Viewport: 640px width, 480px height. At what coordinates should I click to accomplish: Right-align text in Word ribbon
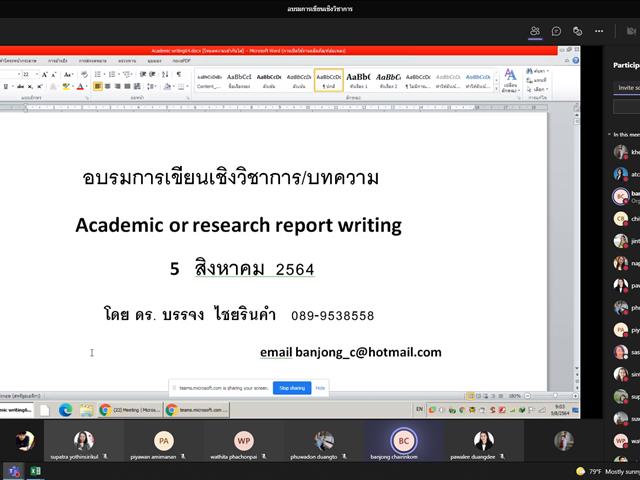click(x=118, y=87)
